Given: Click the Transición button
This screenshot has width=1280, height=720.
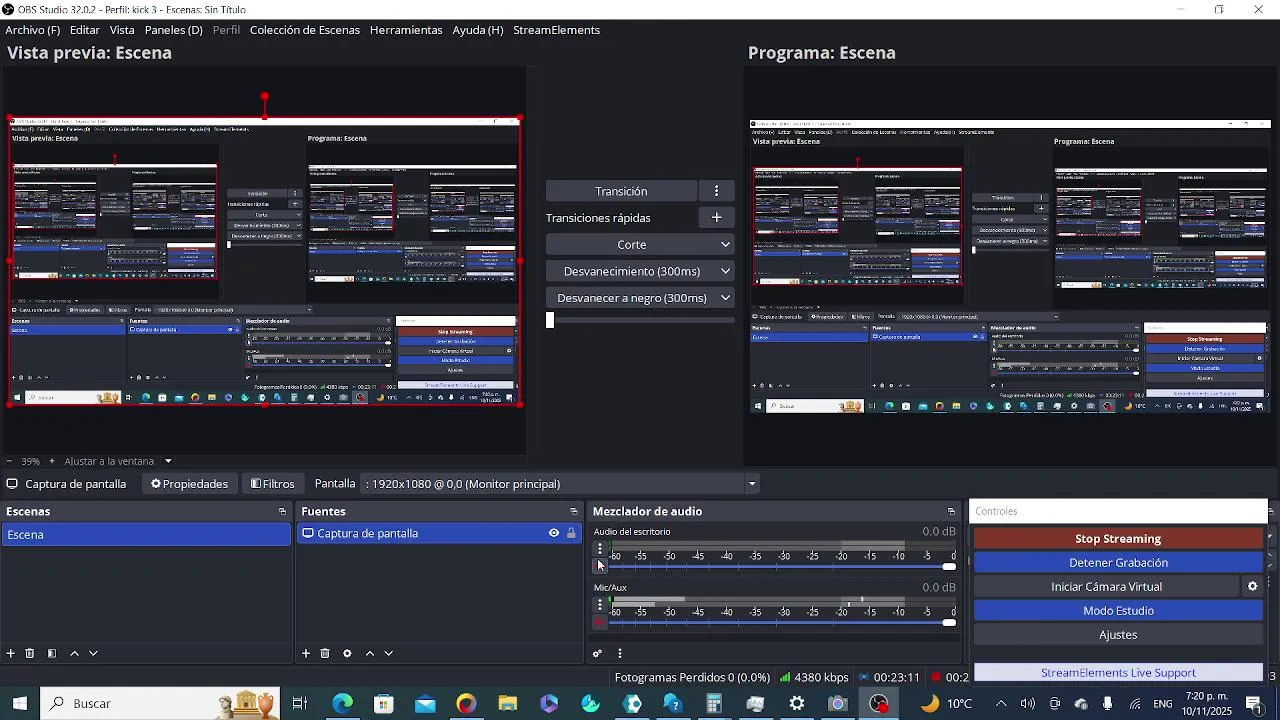Looking at the screenshot, I should pyautogui.click(x=621, y=191).
